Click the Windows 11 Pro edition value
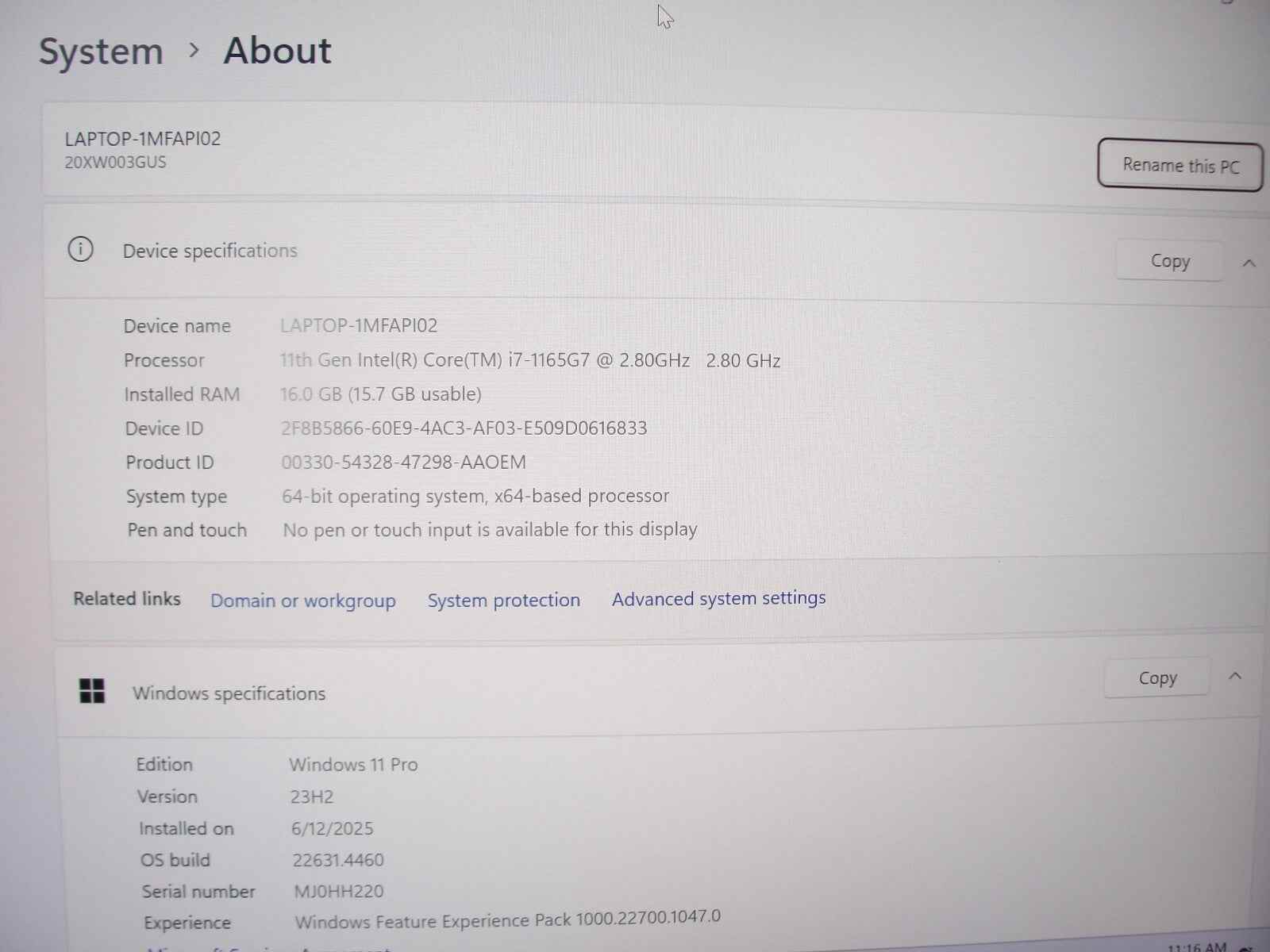 point(354,764)
